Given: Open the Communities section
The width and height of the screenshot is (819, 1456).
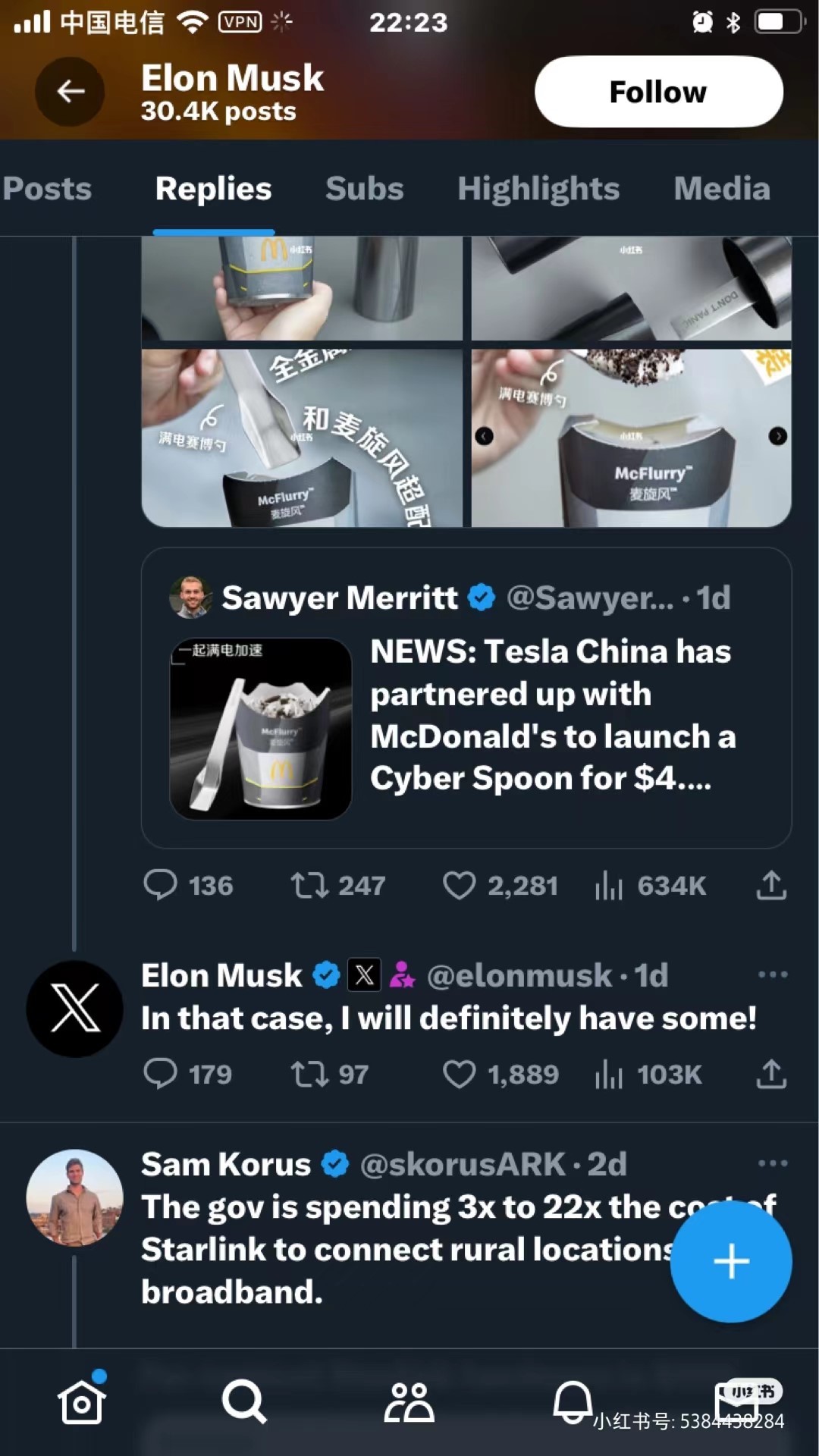Looking at the screenshot, I should pos(409,1403).
